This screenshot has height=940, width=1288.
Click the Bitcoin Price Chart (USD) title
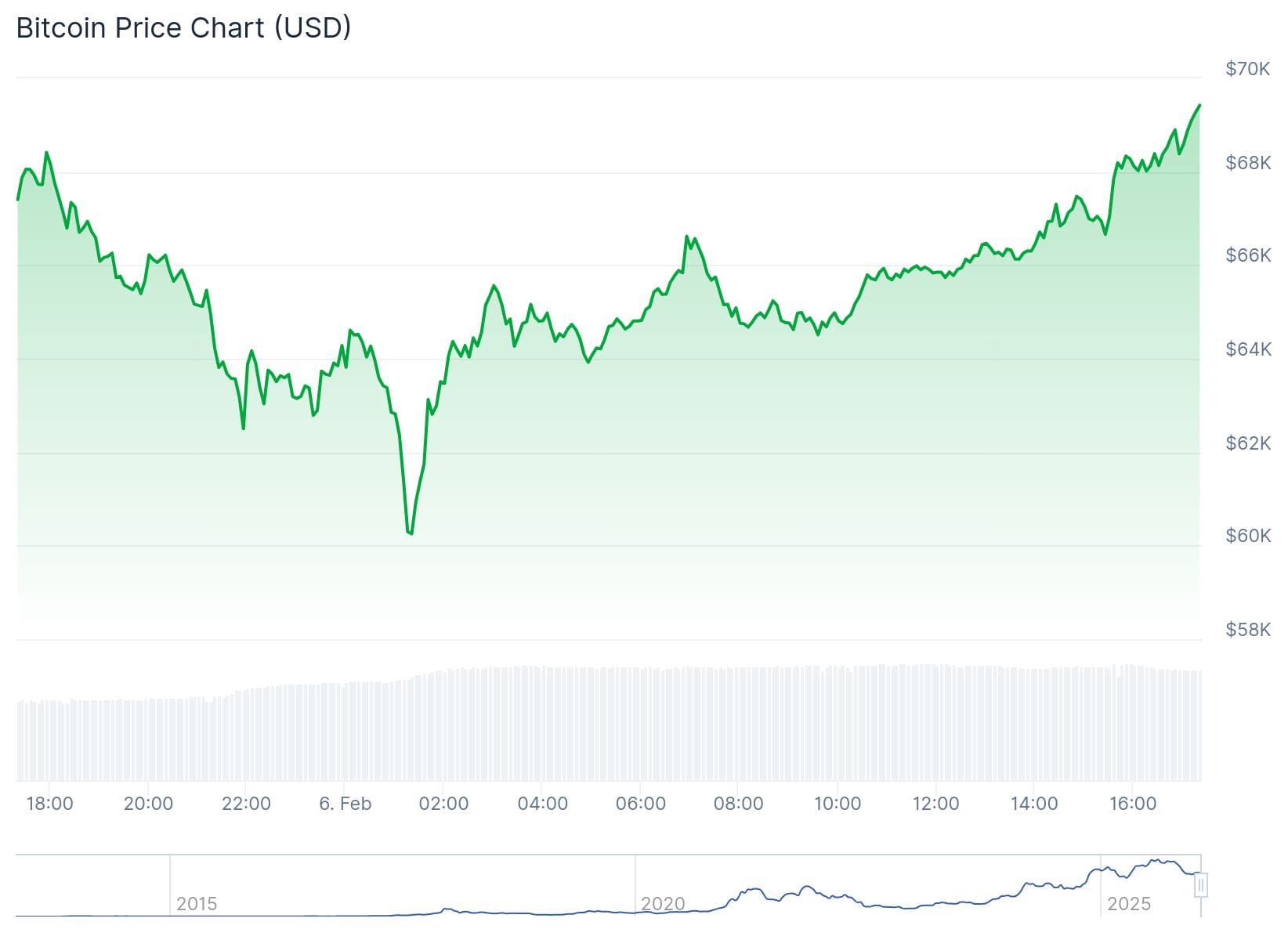point(183,28)
